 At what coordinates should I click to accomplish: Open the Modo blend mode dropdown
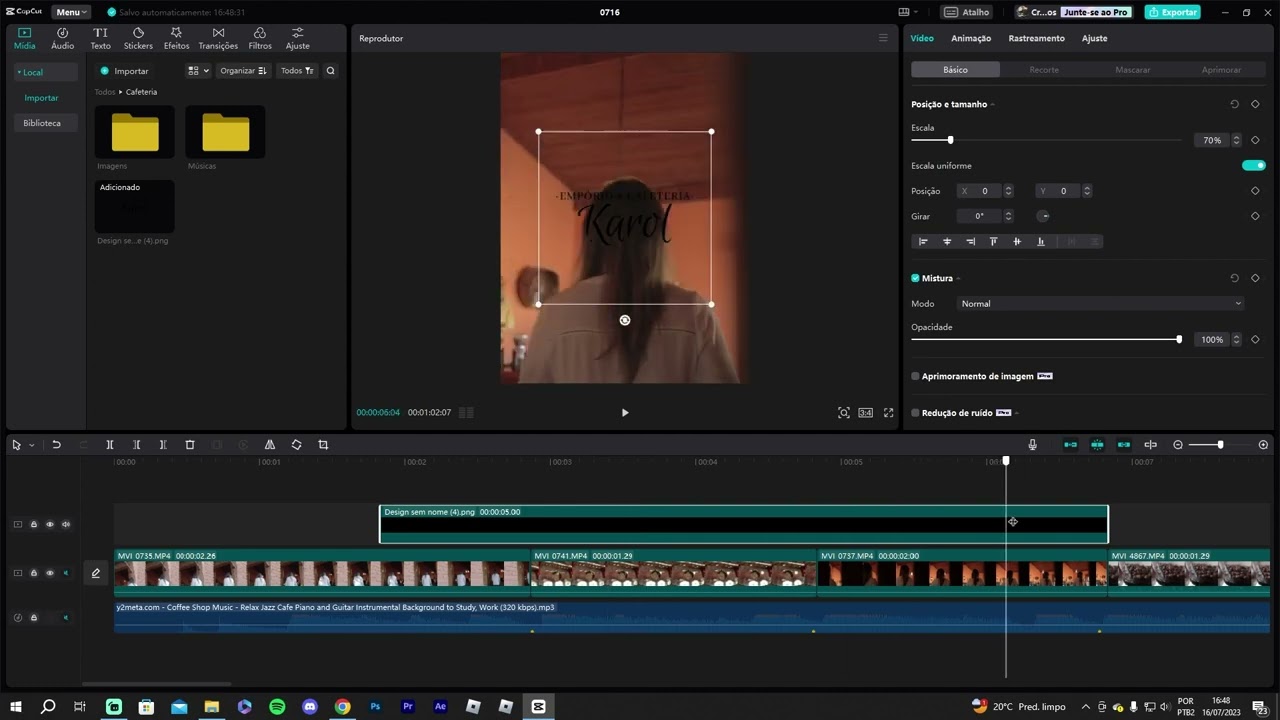[1101, 304]
